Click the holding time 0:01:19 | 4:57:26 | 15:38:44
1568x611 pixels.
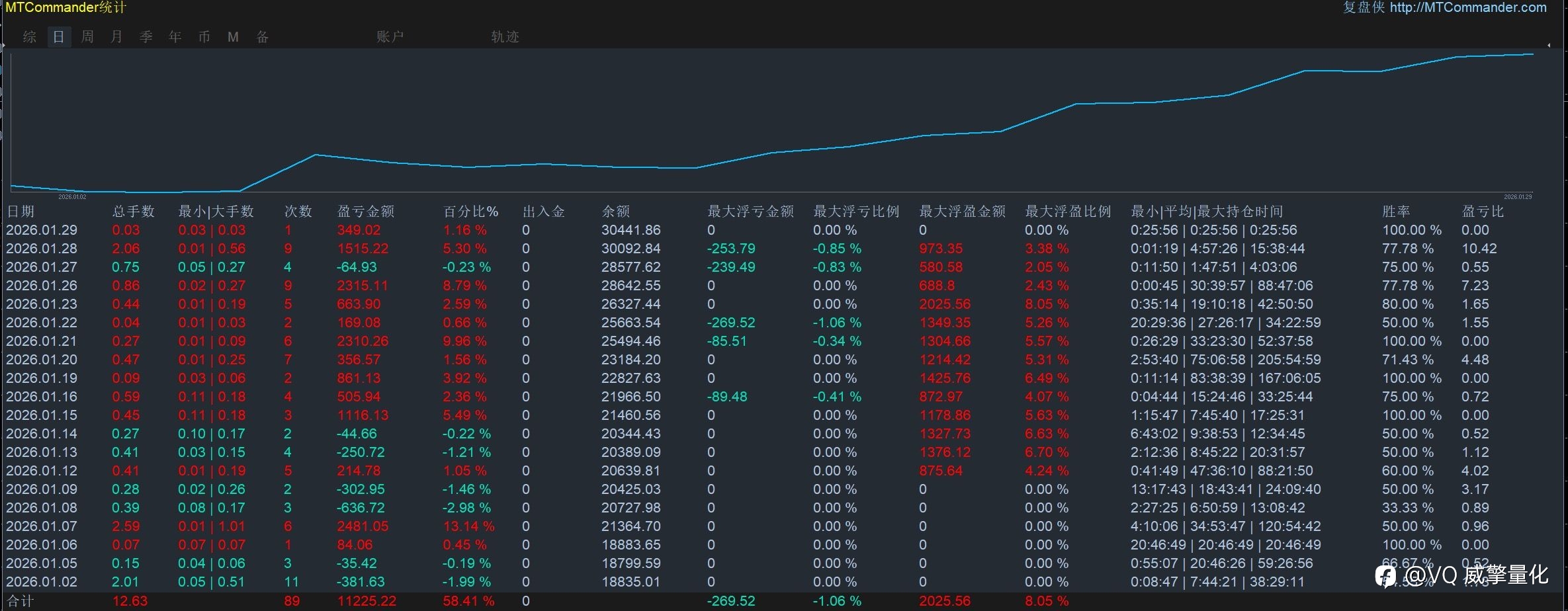click(x=1217, y=249)
